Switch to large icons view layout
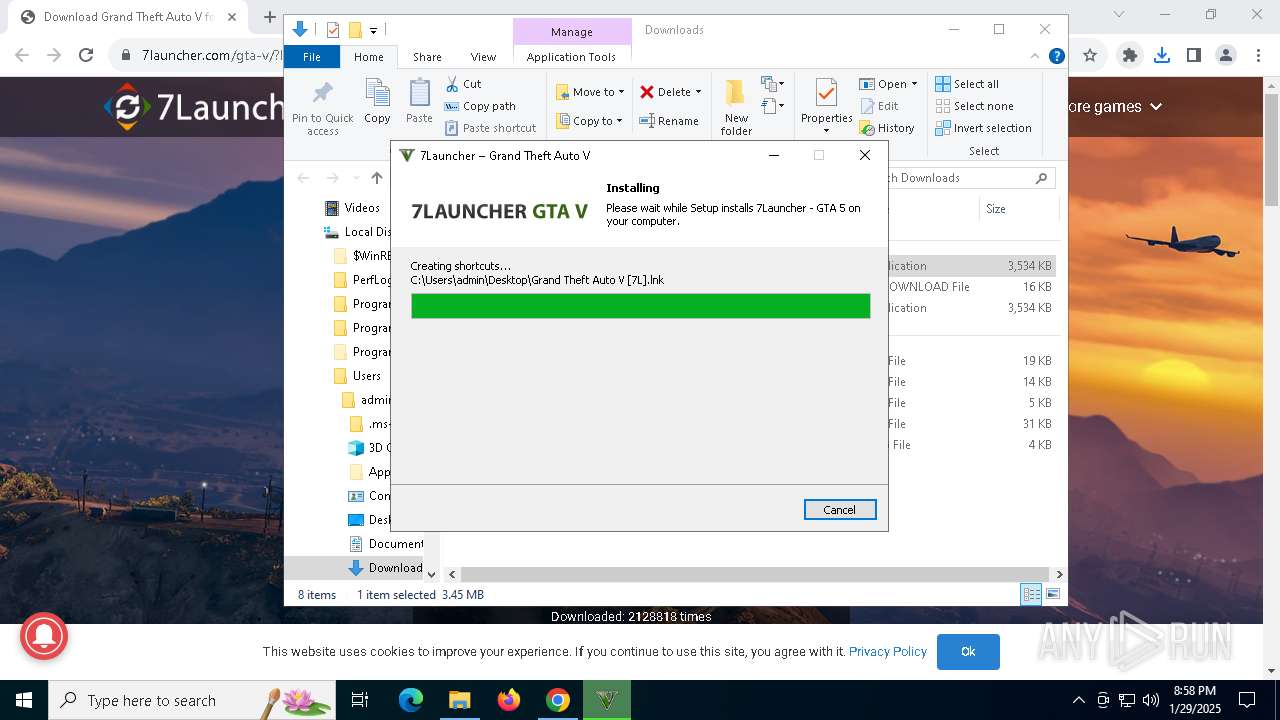This screenshot has height=720, width=1280. tap(1052, 594)
